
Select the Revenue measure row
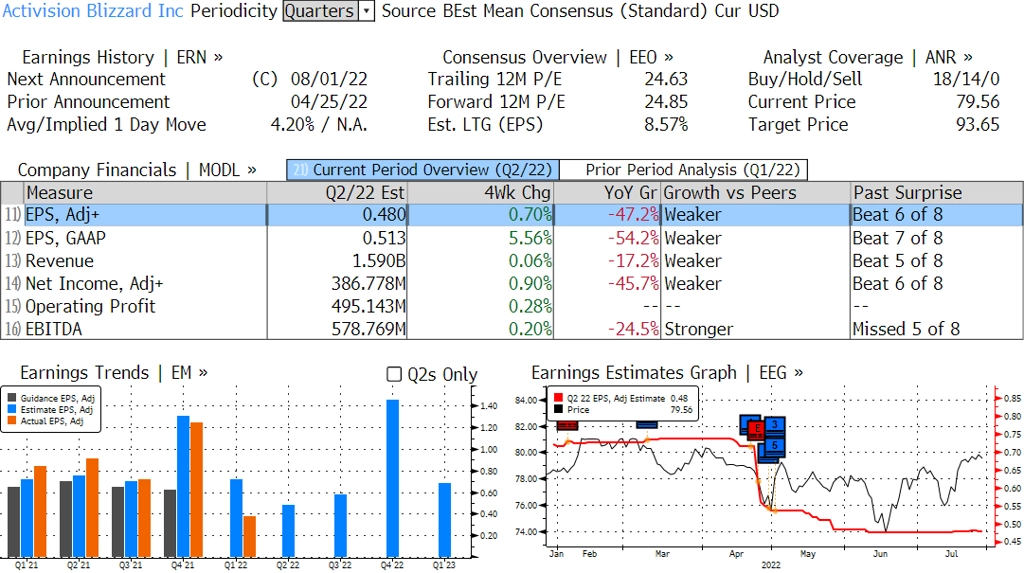click(512, 261)
